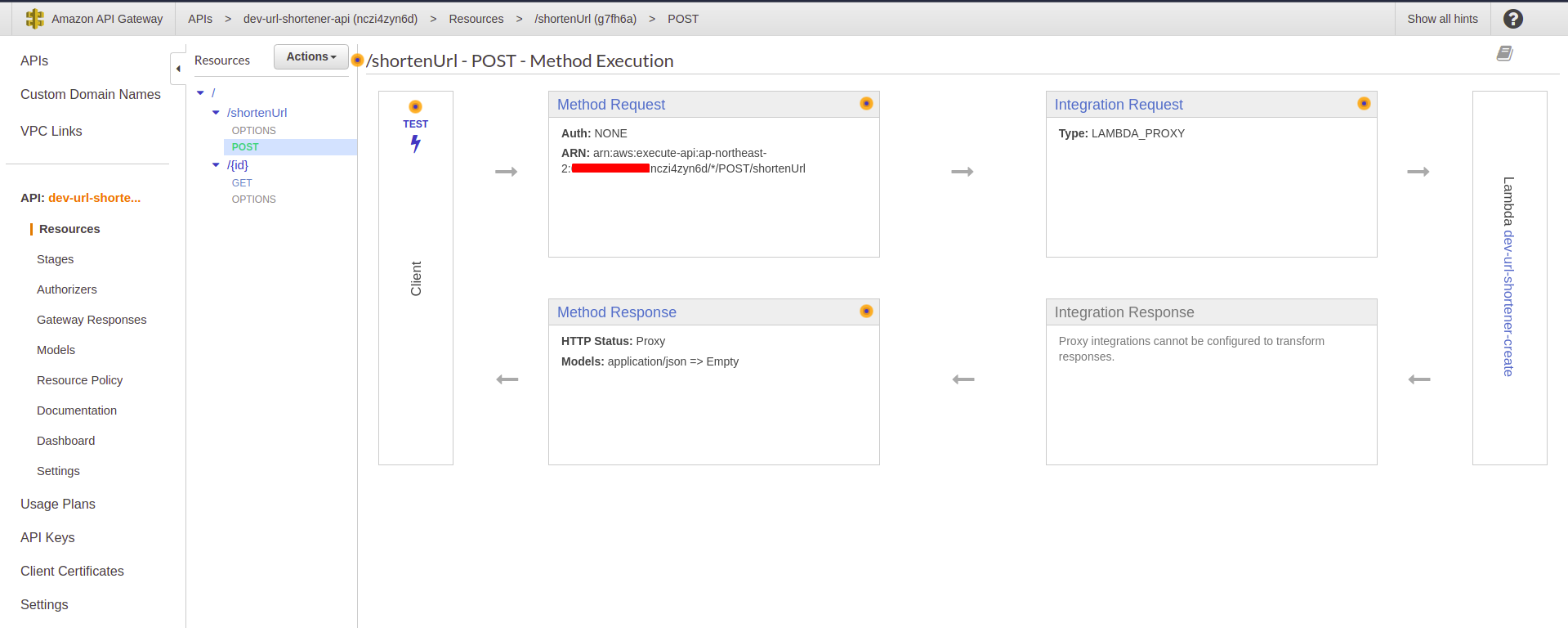Viewport: 1568px width, 628px height.
Task: Click Show all hints button
Action: 1442,19
